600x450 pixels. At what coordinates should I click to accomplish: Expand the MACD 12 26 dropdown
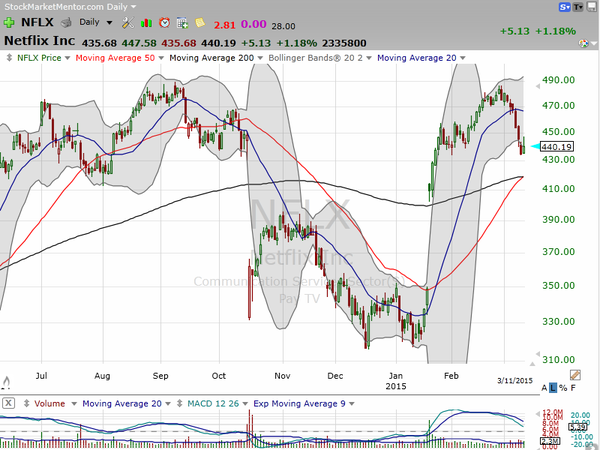245,404
